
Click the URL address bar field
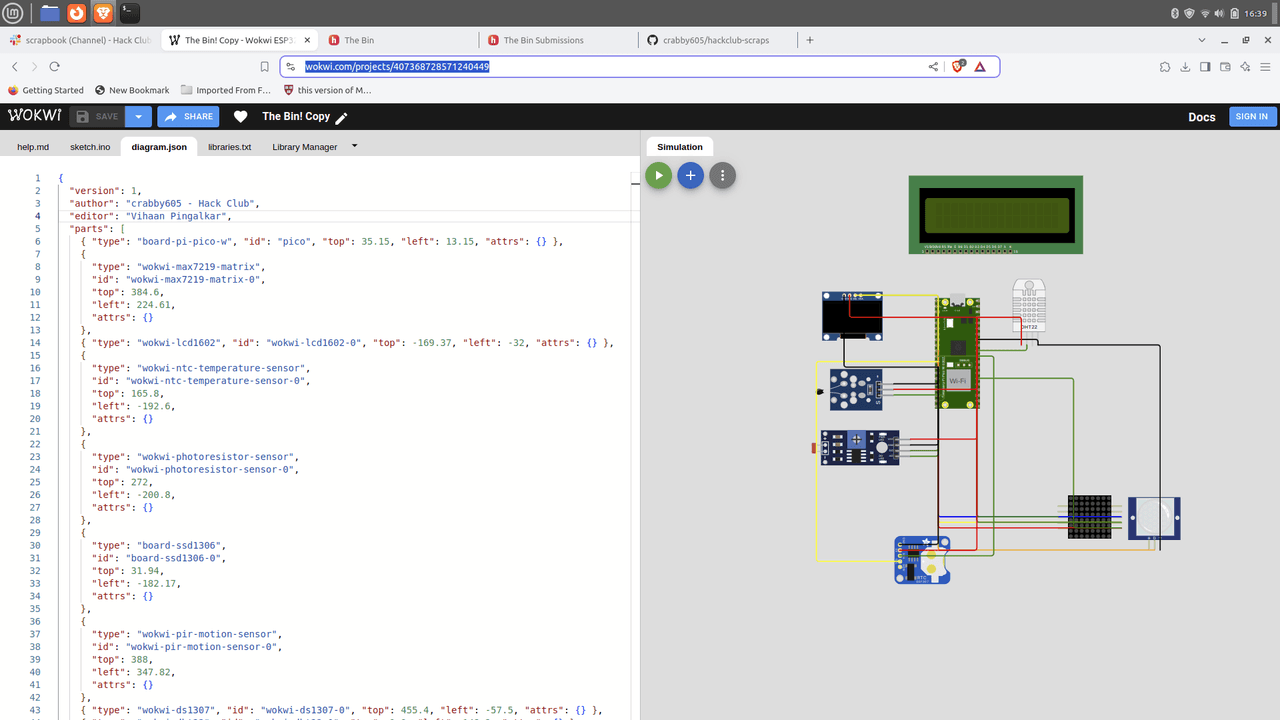coord(600,67)
